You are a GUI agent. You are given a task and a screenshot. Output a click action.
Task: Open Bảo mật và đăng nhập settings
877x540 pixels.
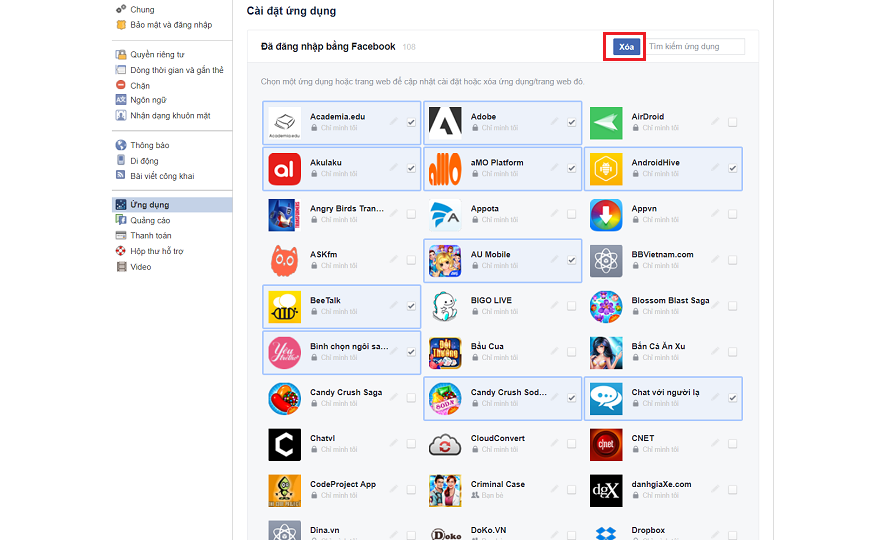(172, 25)
